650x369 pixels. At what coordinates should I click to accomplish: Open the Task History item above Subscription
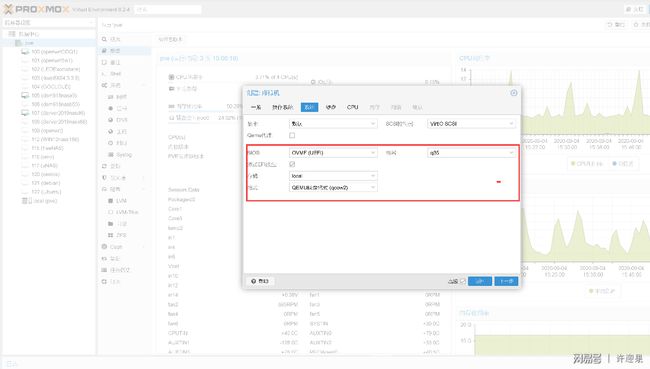coord(116,270)
